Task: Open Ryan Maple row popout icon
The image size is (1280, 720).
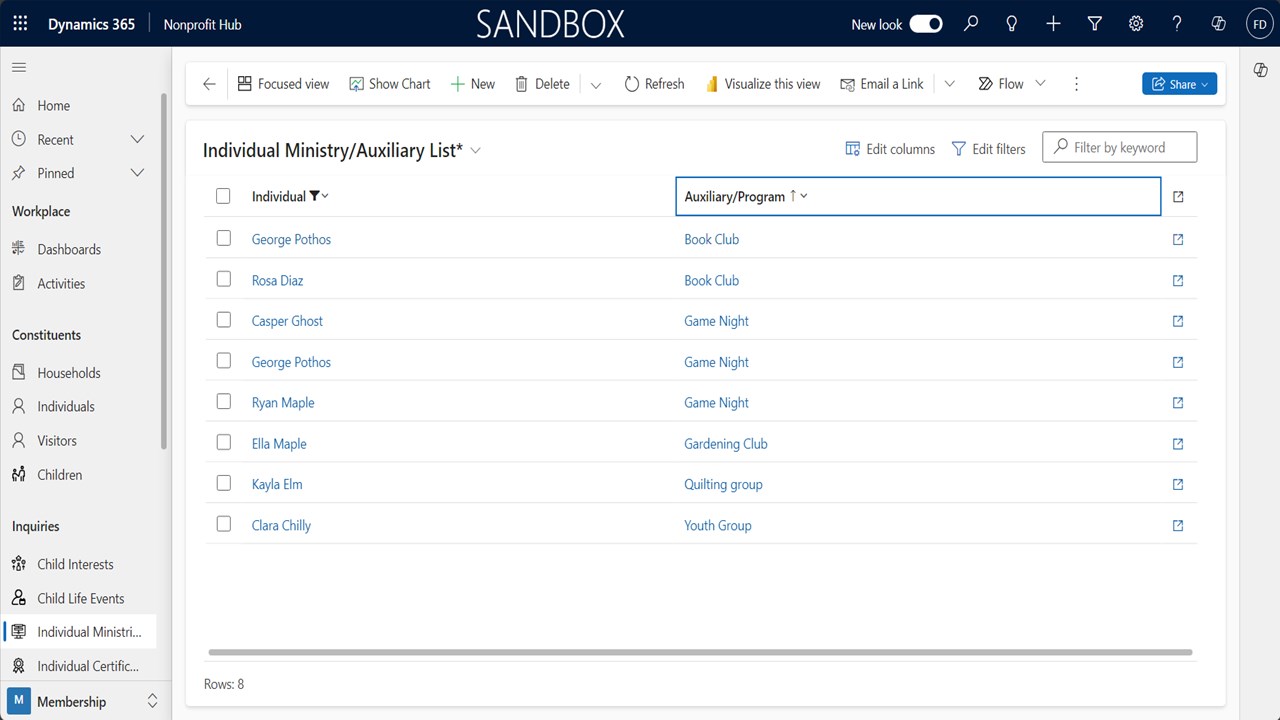Action: pos(1178,403)
